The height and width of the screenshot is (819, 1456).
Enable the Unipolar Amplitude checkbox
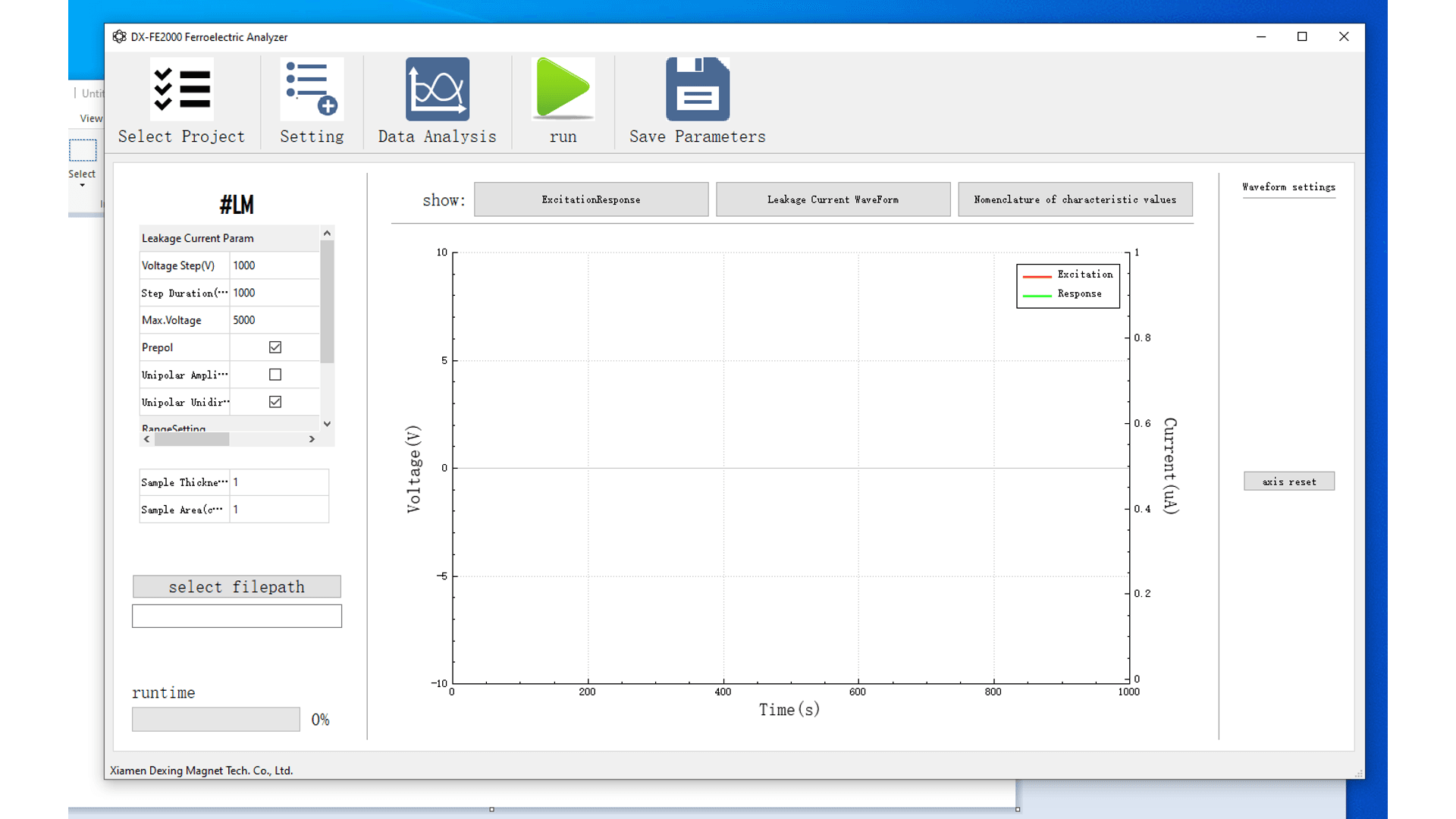pyautogui.click(x=275, y=374)
